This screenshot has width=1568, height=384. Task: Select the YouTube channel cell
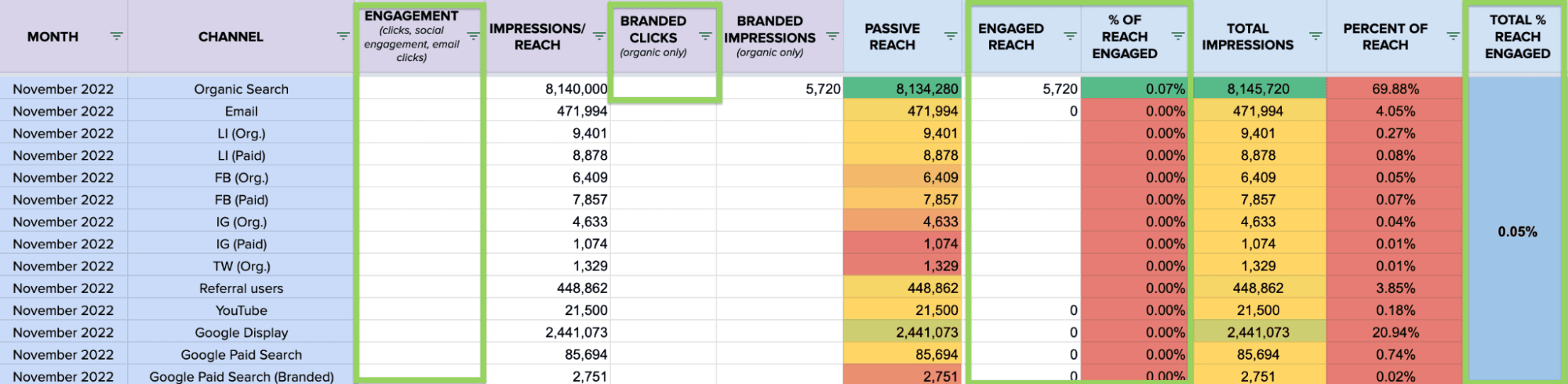241,310
